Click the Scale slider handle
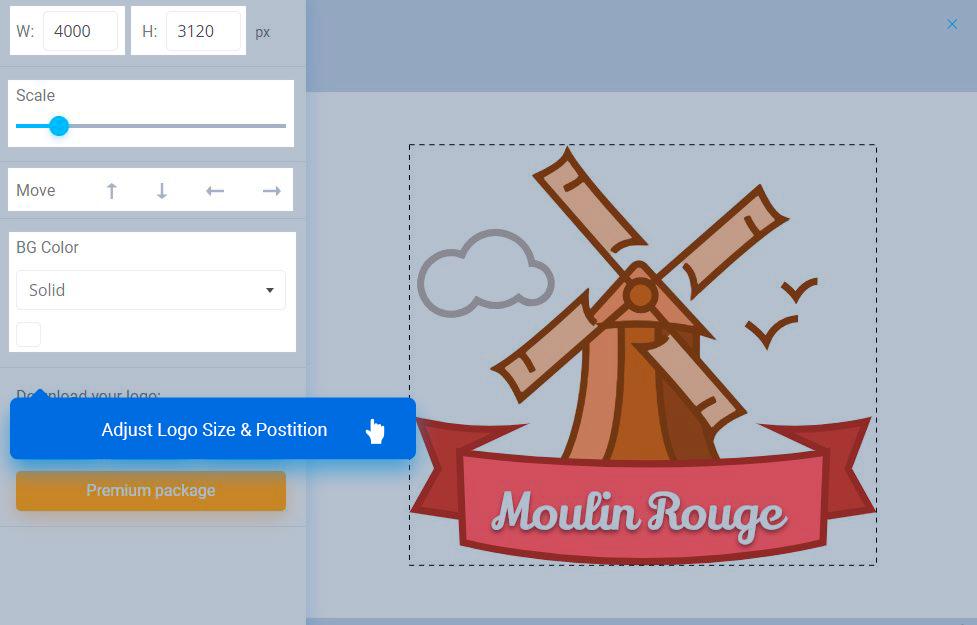Image resolution: width=977 pixels, height=625 pixels. point(59,126)
